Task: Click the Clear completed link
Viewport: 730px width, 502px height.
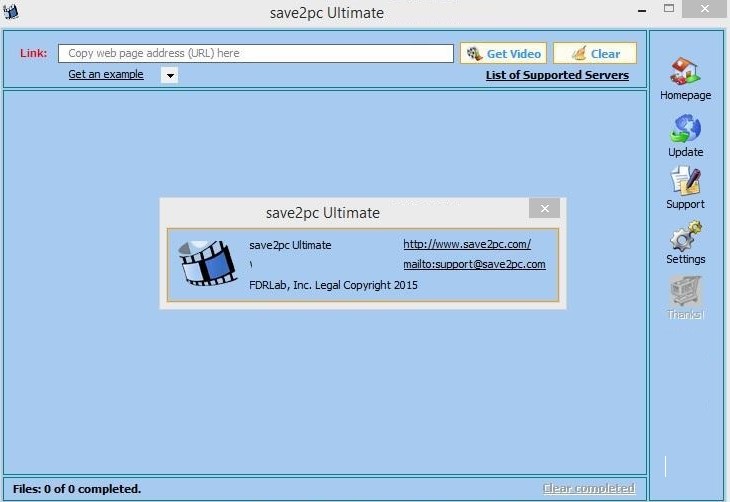Action: [588, 488]
